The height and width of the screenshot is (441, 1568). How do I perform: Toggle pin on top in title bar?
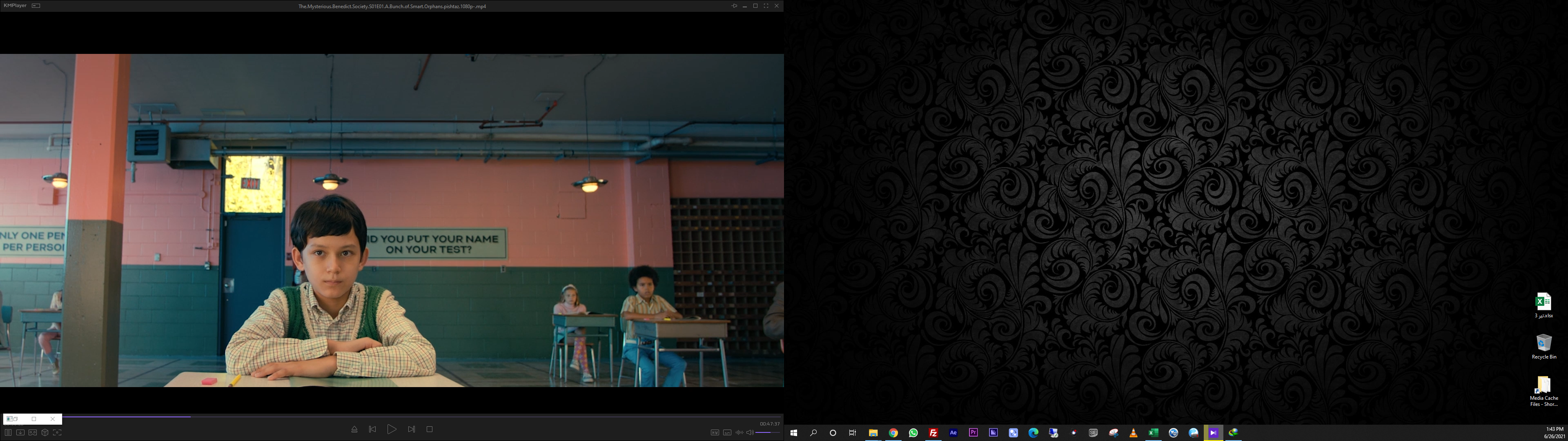pyautogui.click(x=734, y=6)
